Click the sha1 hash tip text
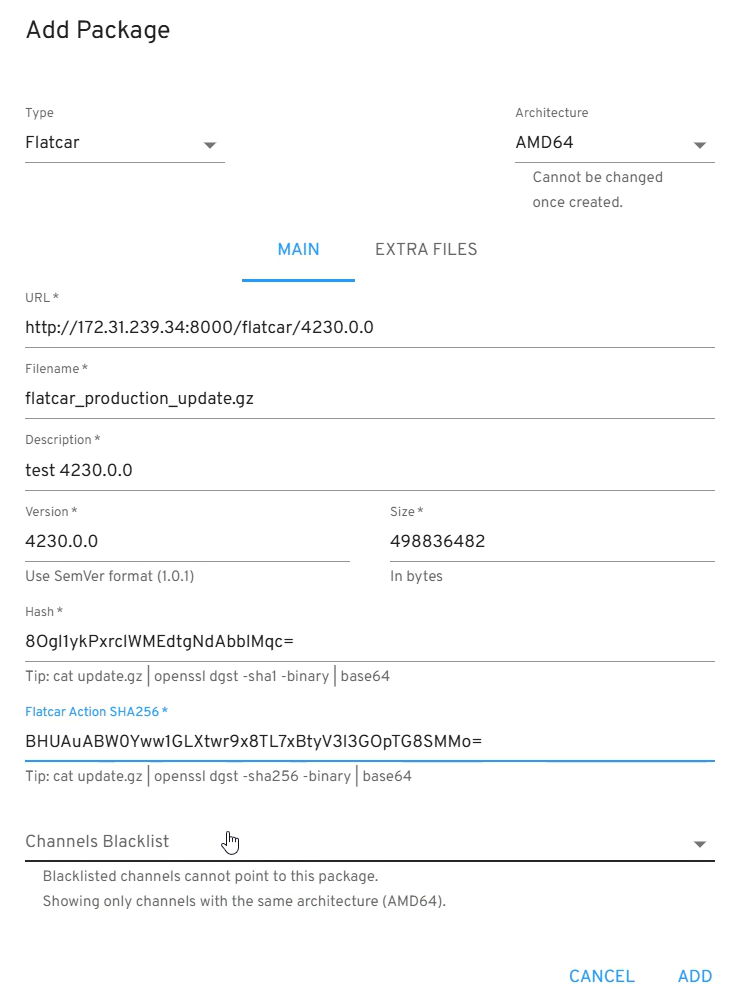Screen dimensions: 738x1000 tap(207, 677)
